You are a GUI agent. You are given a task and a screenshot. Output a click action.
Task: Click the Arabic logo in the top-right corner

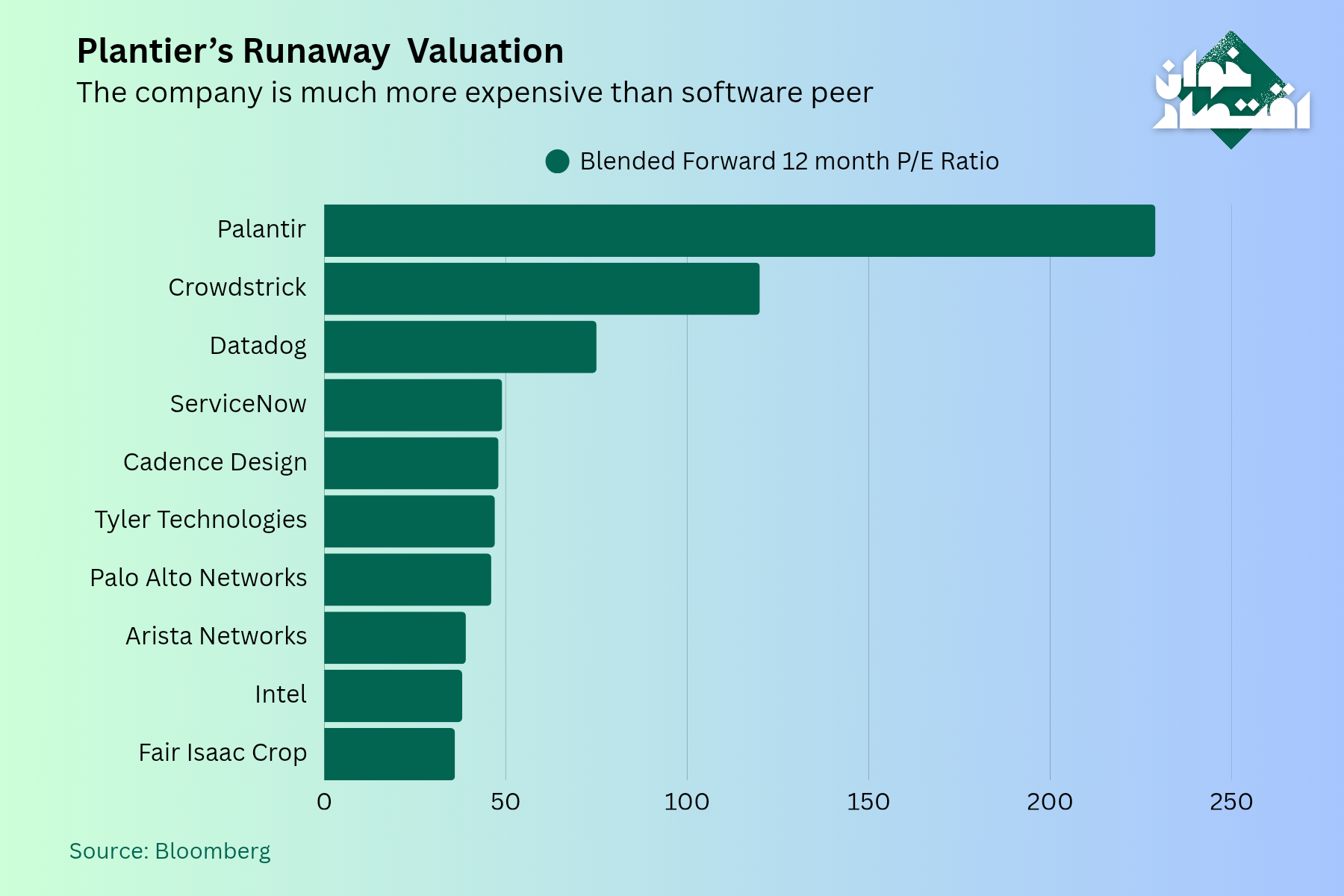coord(1231,90)
